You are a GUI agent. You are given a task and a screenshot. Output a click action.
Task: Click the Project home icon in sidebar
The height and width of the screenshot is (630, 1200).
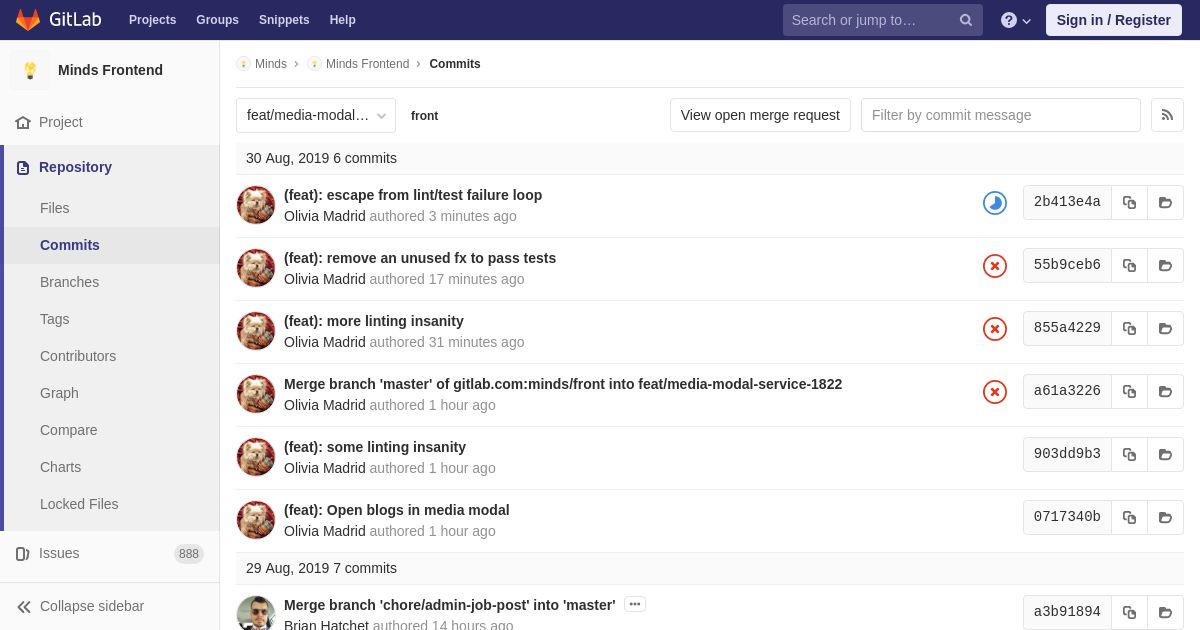tap(23, 122)
